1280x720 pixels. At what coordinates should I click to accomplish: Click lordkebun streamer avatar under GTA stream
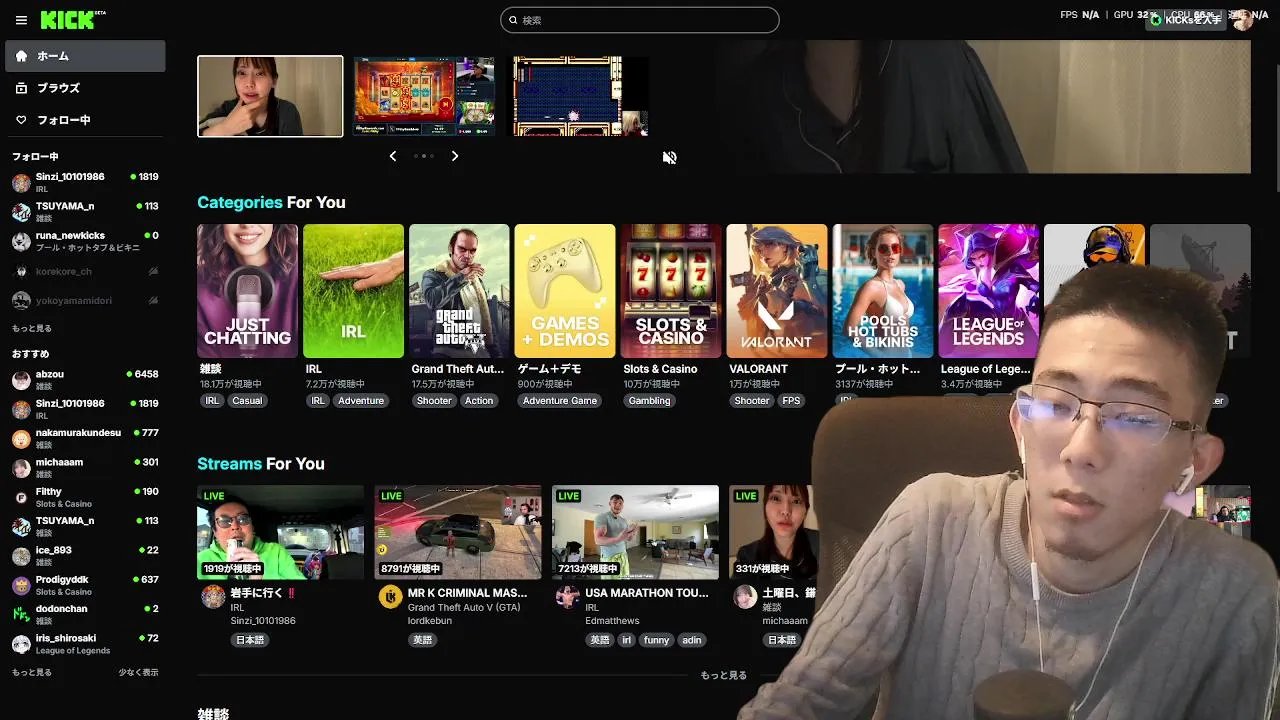390,597
